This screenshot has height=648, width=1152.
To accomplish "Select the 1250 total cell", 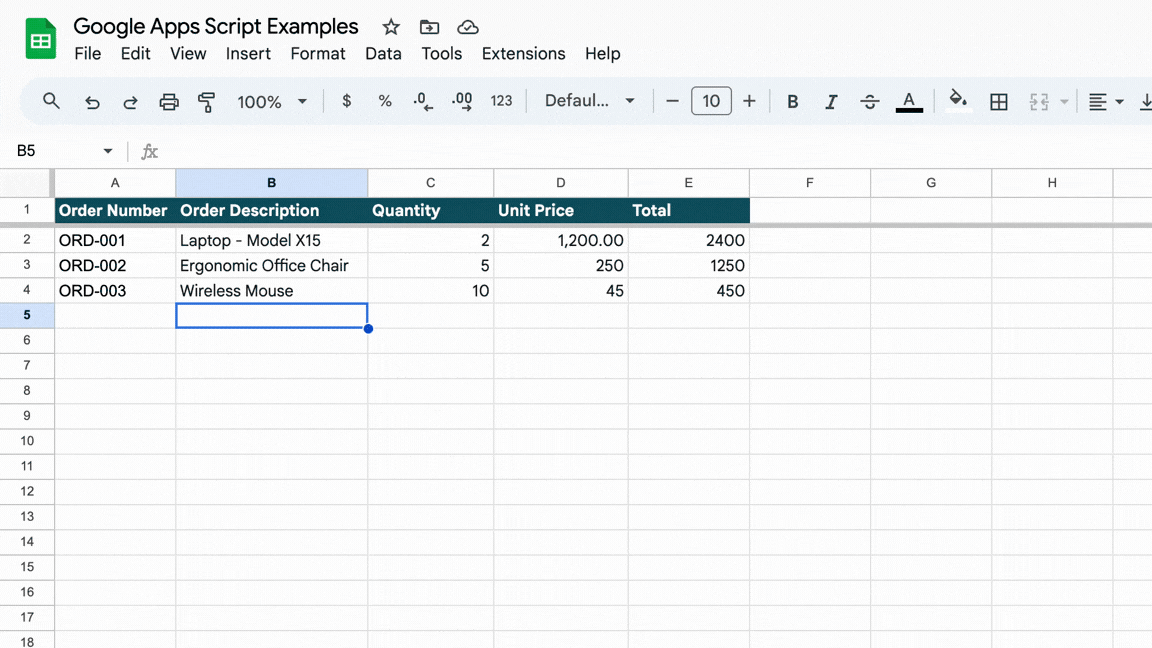I will [688, 265].
